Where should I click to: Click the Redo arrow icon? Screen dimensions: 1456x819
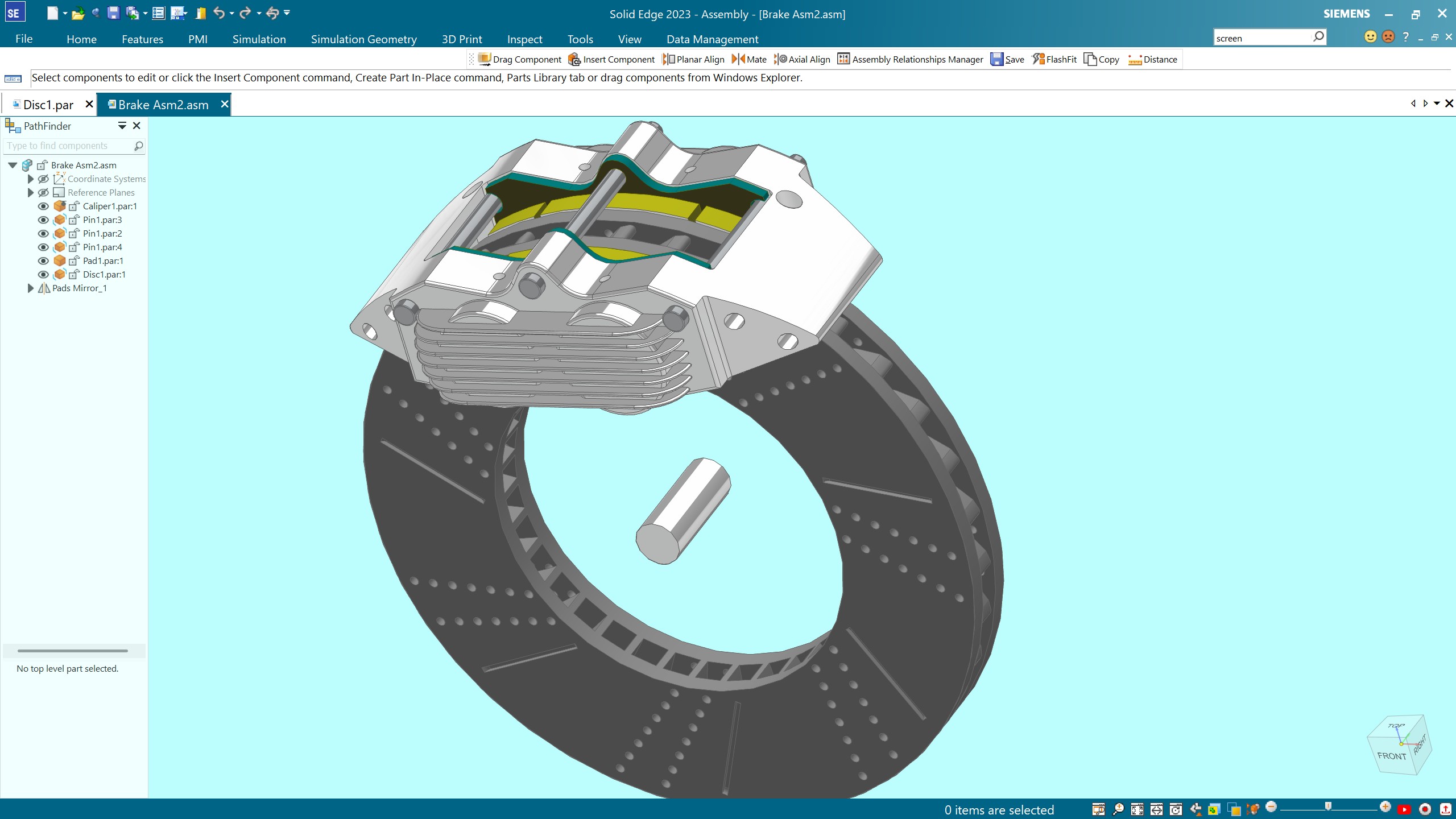coord(245,13)
